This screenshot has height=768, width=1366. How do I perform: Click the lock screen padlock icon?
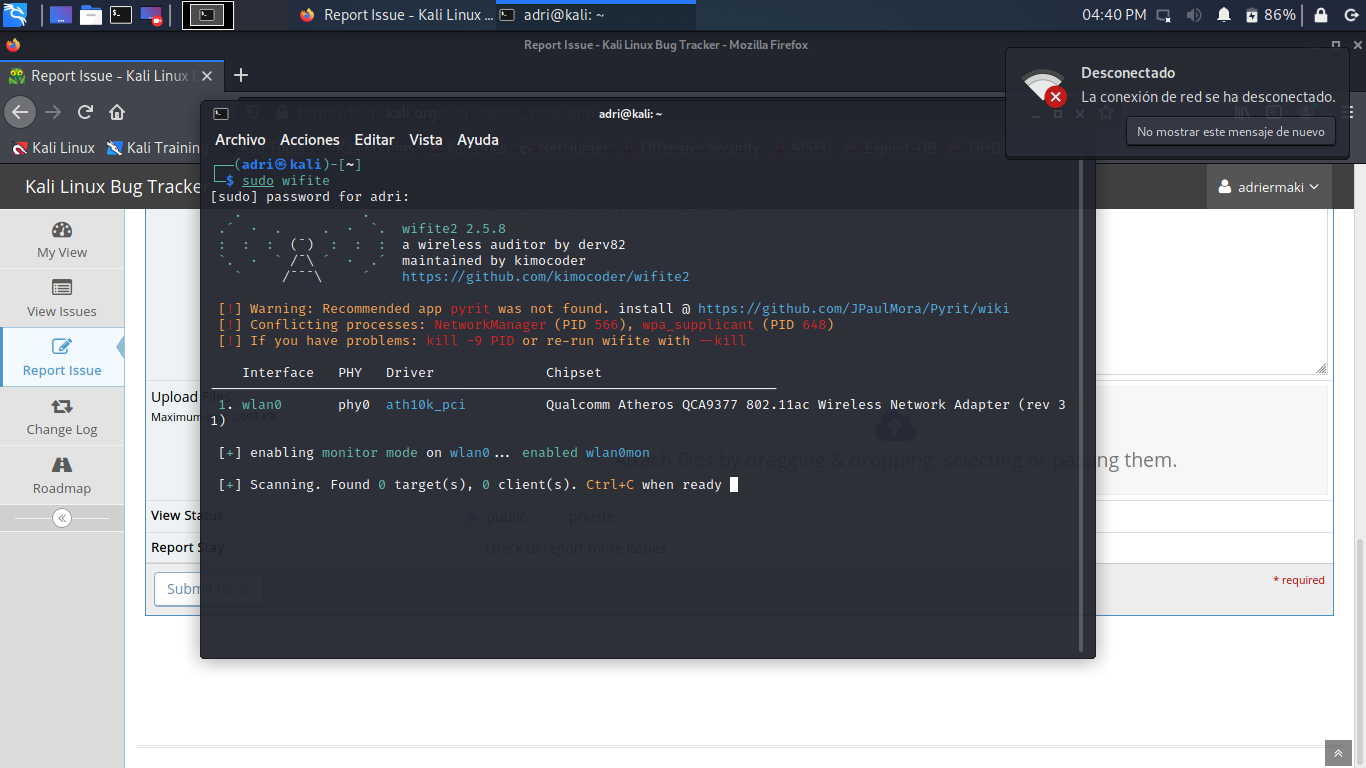coord(1321,15)
